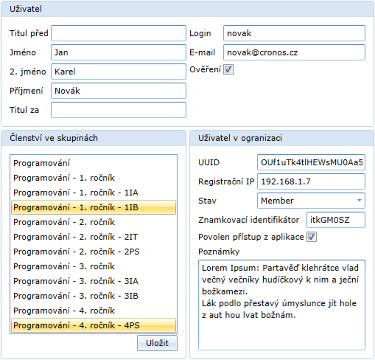This screenshot has height=360, width=375.
Task: Select Programování - 2. ročník in list
Action: pyautogui.click(x=93, y=222)
